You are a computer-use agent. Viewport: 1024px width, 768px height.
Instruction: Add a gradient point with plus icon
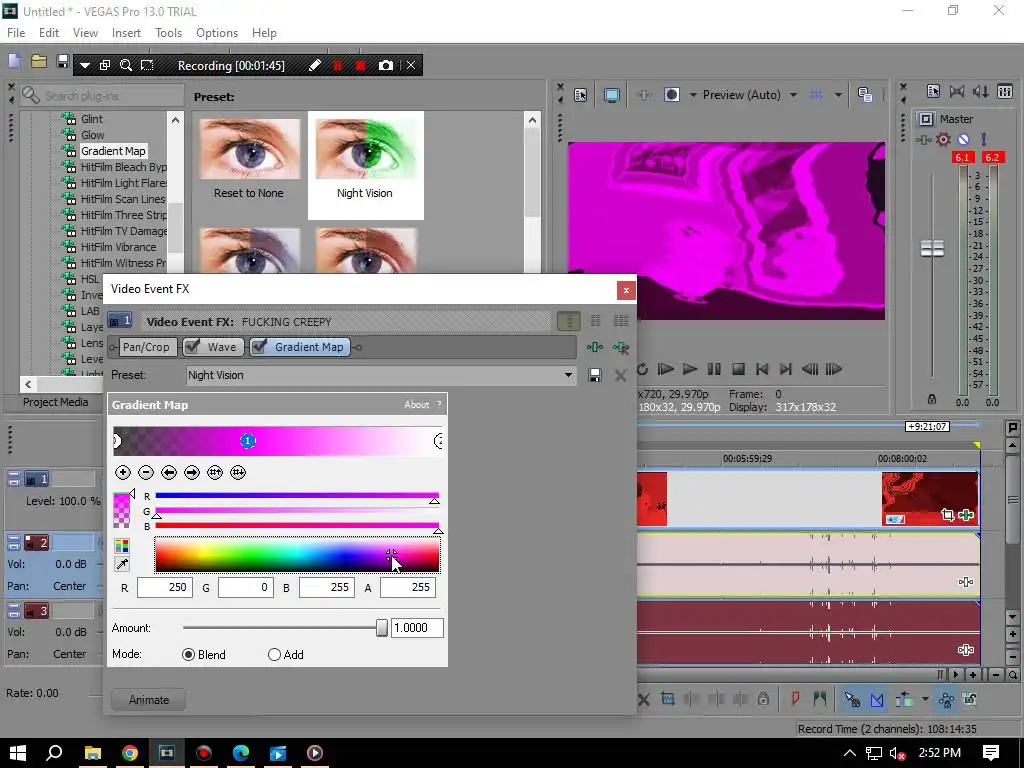tap(123, 472)
